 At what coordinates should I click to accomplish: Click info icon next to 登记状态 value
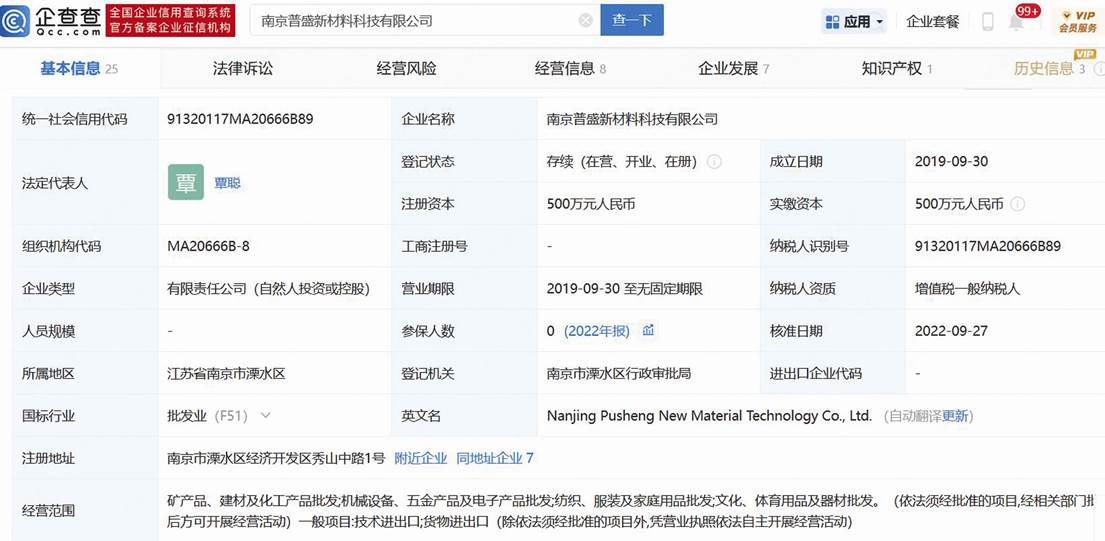coord(715,162)
